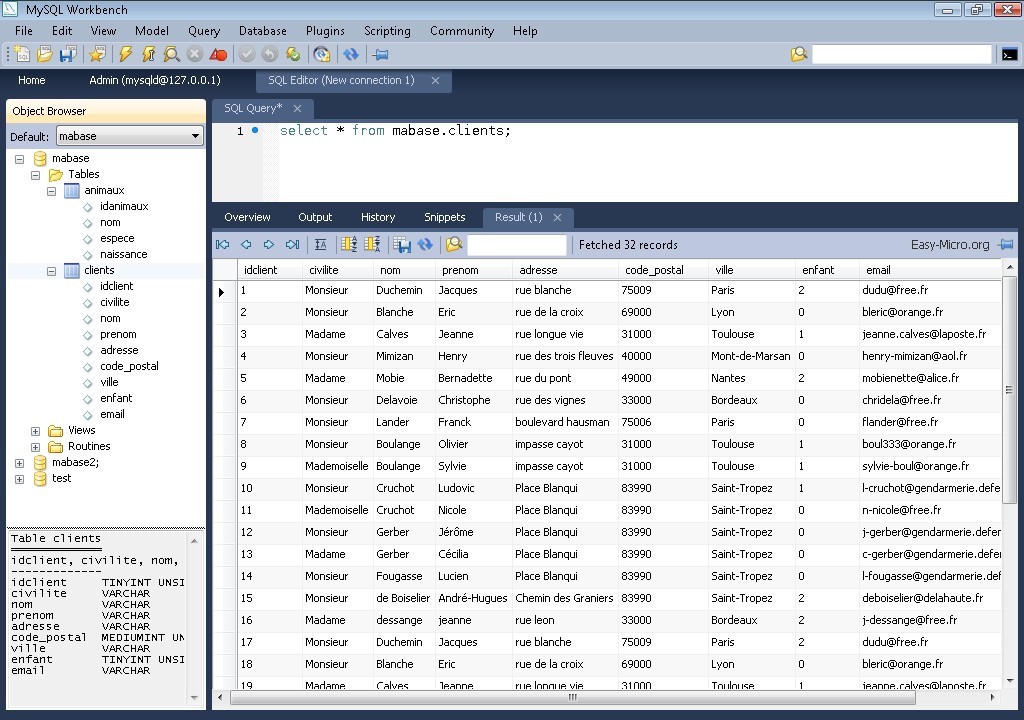
Task: Click the reconnect to DBMS icon
Action: pos(322,54)
